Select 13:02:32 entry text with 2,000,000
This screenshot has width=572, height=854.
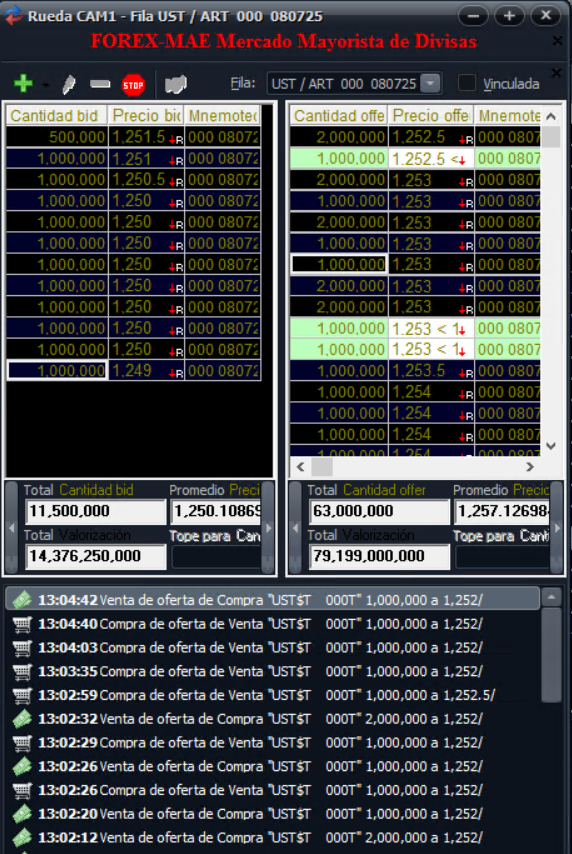[x=260, y=719]
